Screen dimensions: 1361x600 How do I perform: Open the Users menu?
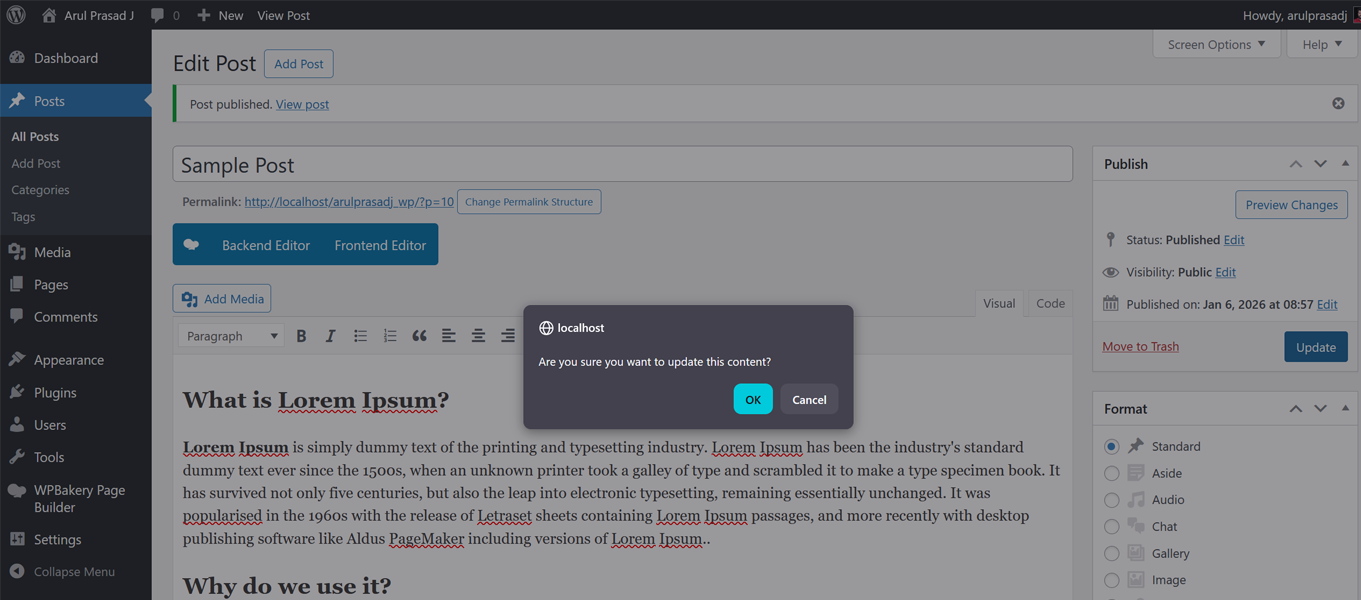[x=76, y=425]
